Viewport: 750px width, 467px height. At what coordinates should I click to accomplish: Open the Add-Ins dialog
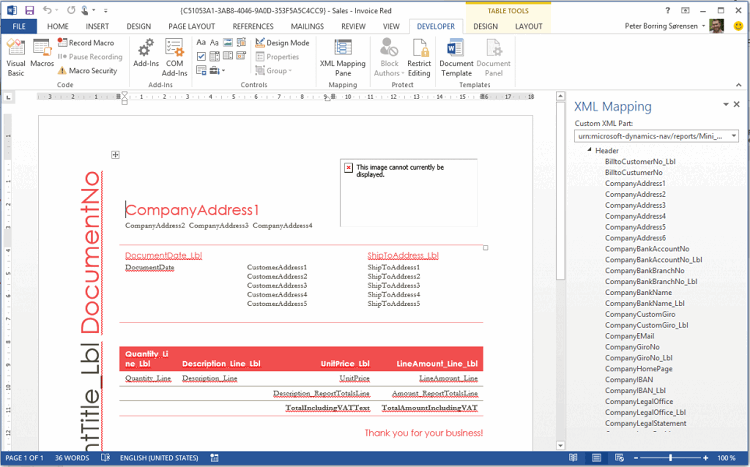(146, 55)
